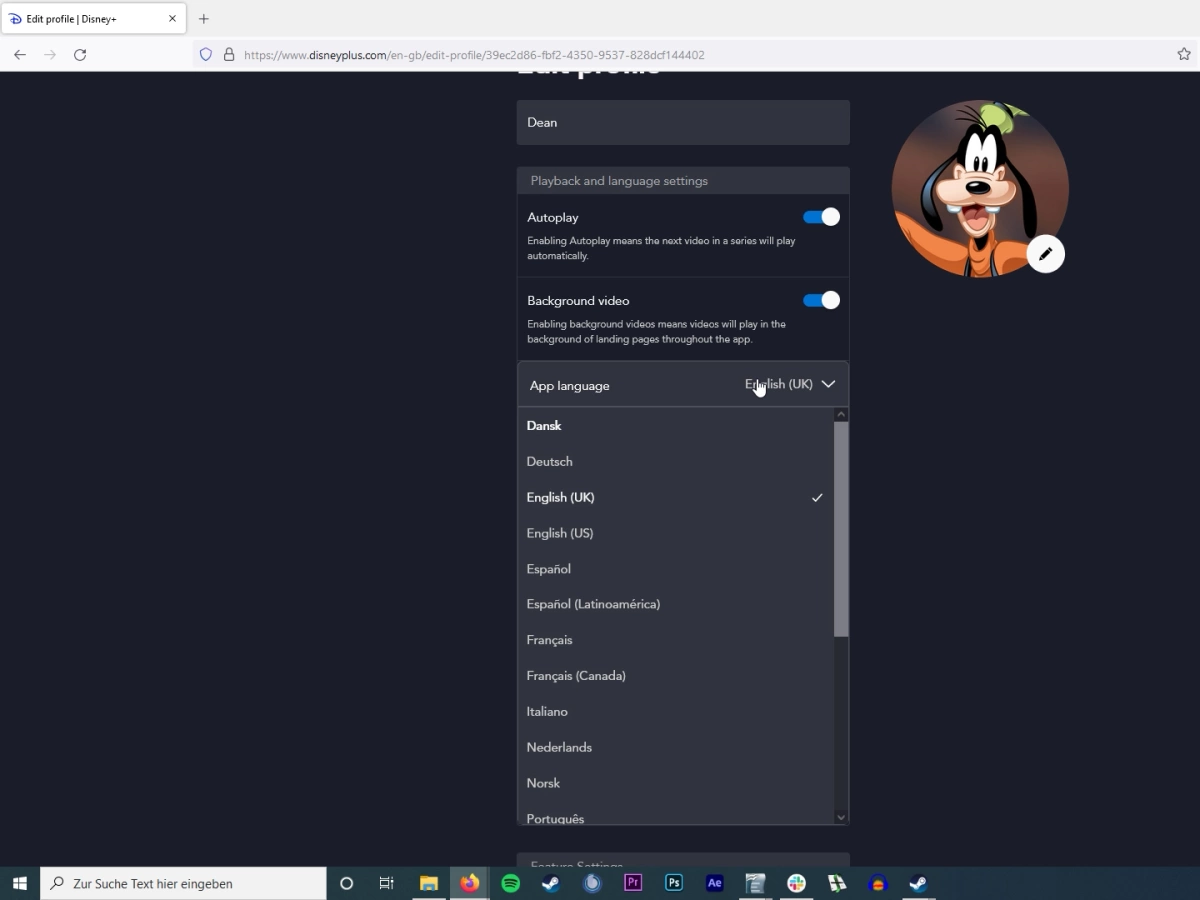Open Premiere Pro from the taskbar
Image resolution: width=1200 pixels, height=900 pixels.
coord(632,883)
